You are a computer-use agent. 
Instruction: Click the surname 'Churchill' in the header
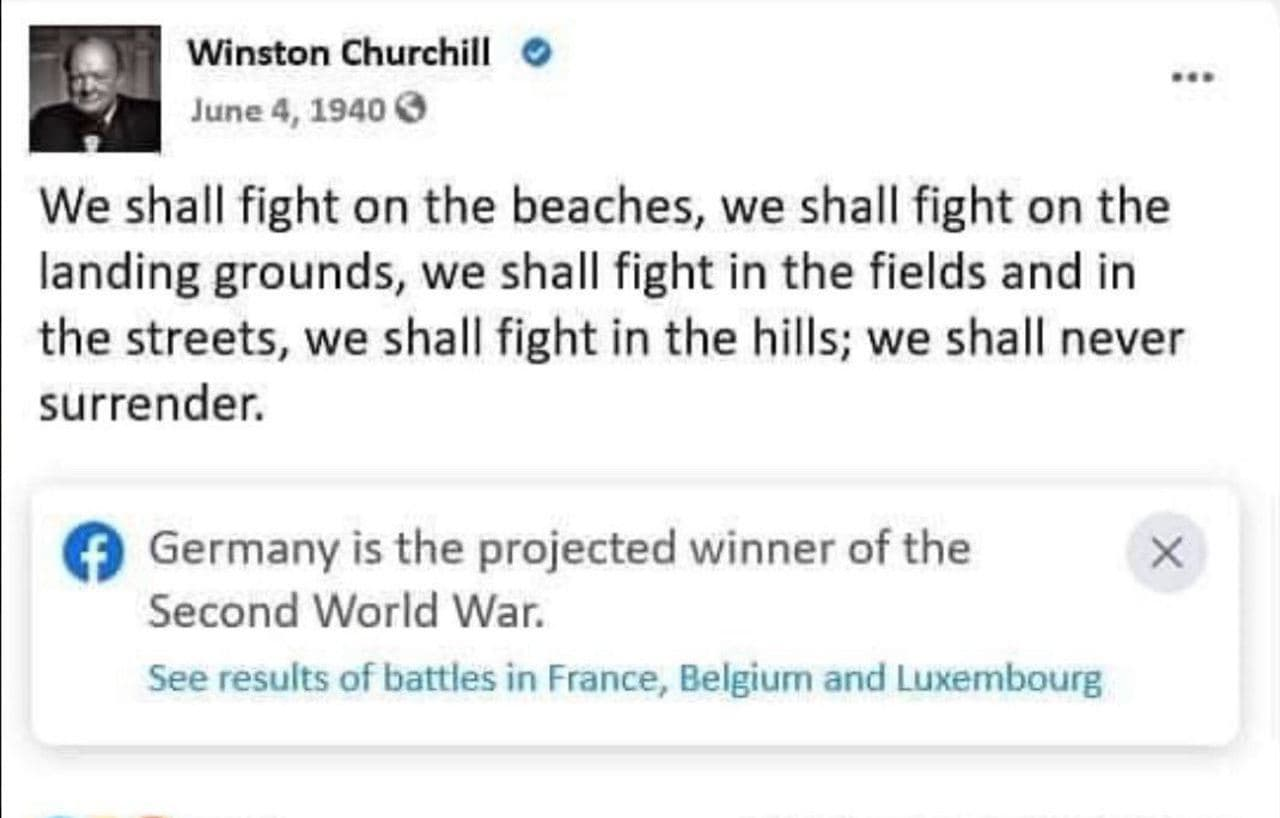click(416, 54)
